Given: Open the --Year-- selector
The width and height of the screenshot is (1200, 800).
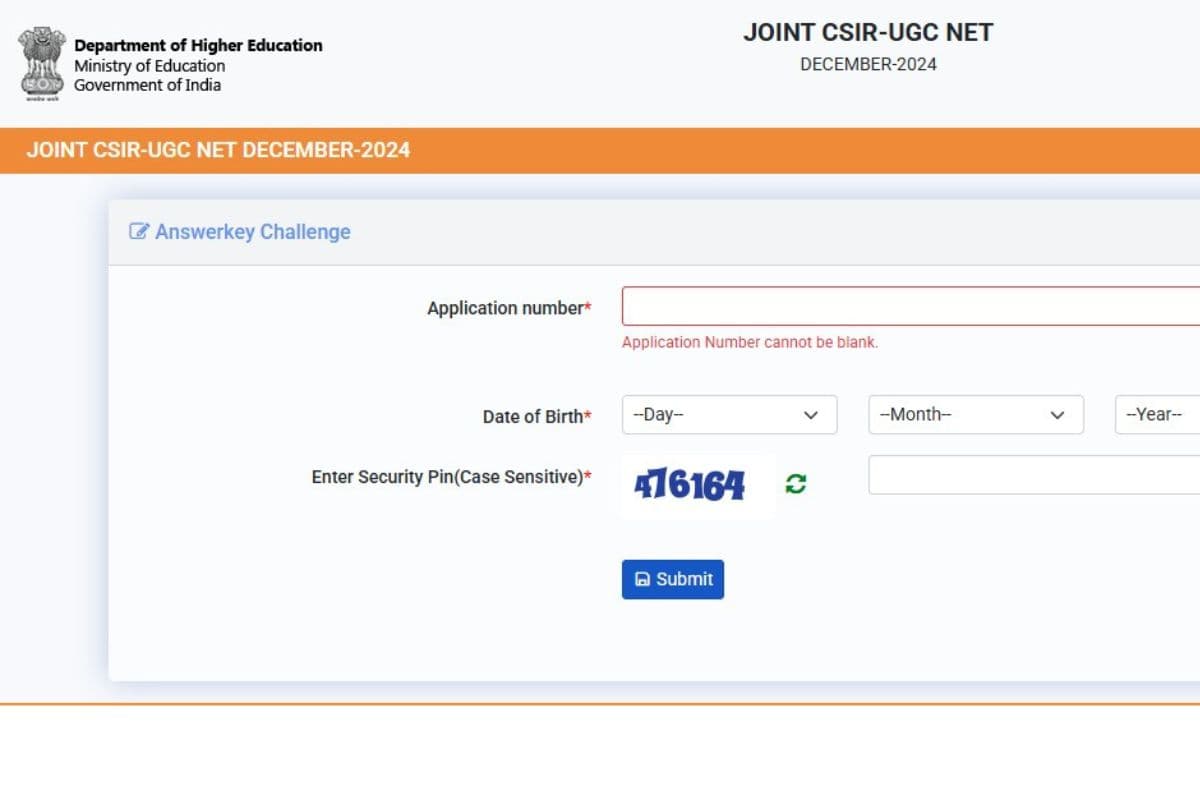Looking at the screenshot, I should [1160, 414].
